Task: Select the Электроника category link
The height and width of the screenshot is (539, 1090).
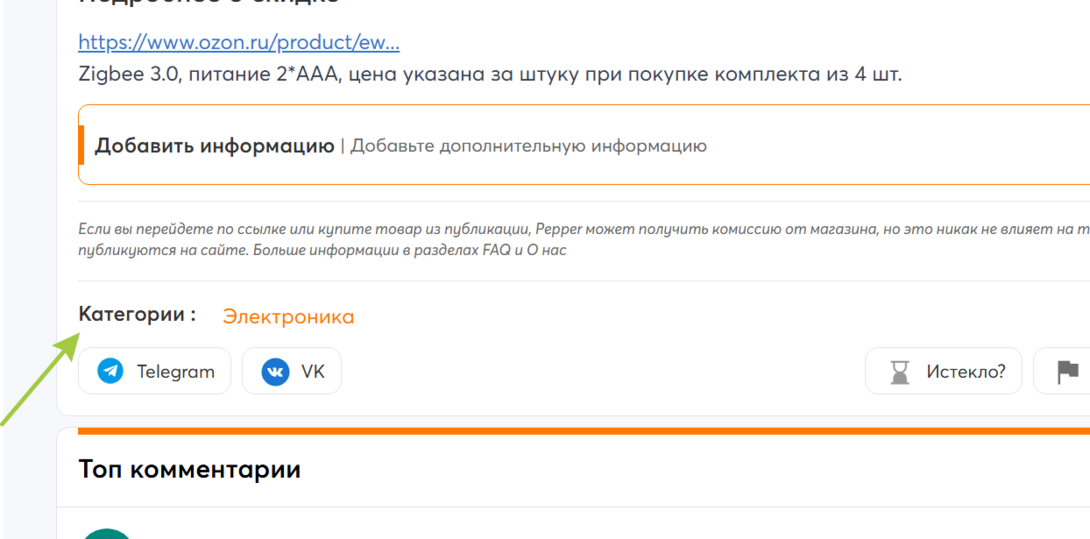Action: pyautogui.click(x=288, y=317)
